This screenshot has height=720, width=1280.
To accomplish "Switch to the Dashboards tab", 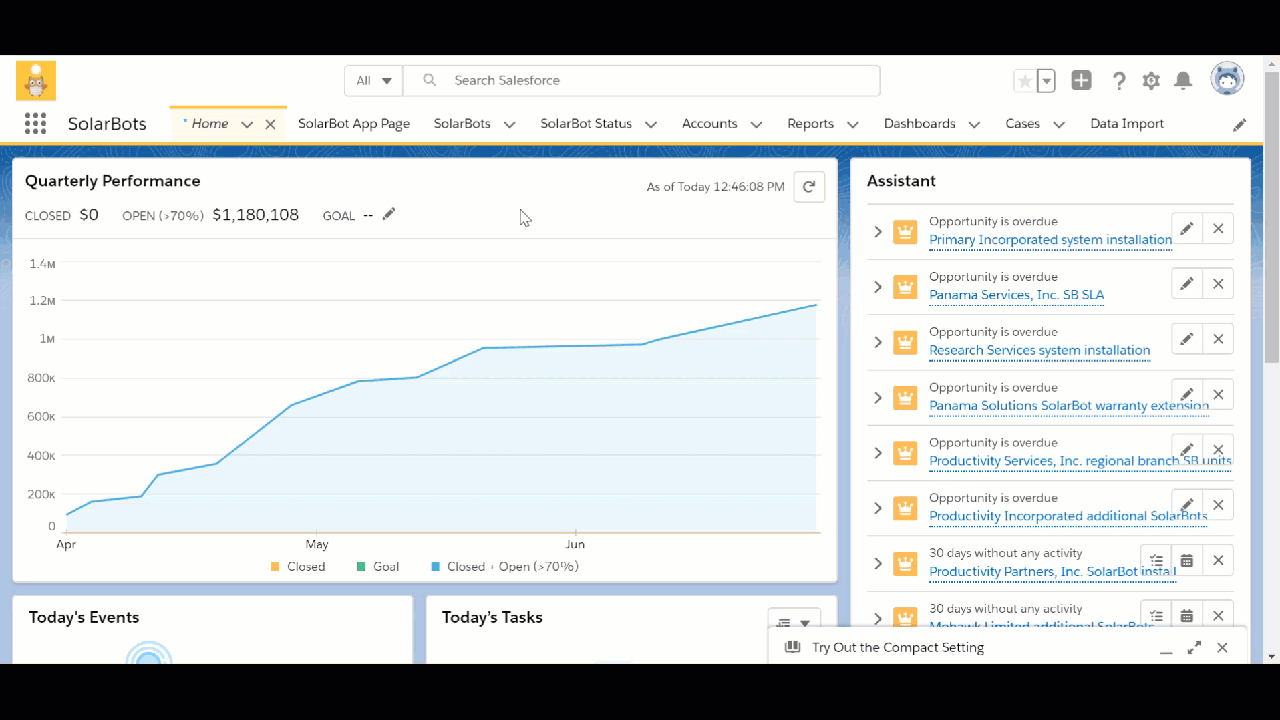I will coord(919,123).
